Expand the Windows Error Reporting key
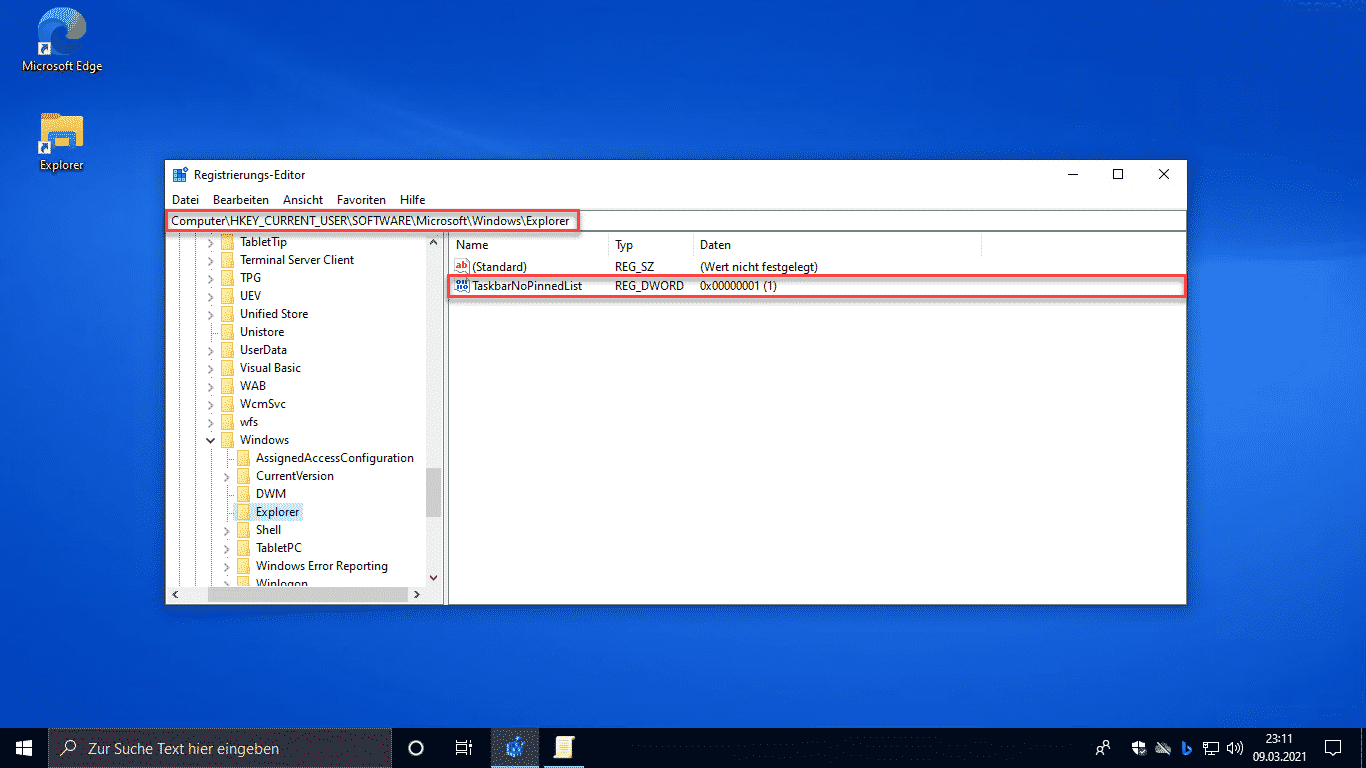This screenshot has height=768, width=1366. (226, 566)
